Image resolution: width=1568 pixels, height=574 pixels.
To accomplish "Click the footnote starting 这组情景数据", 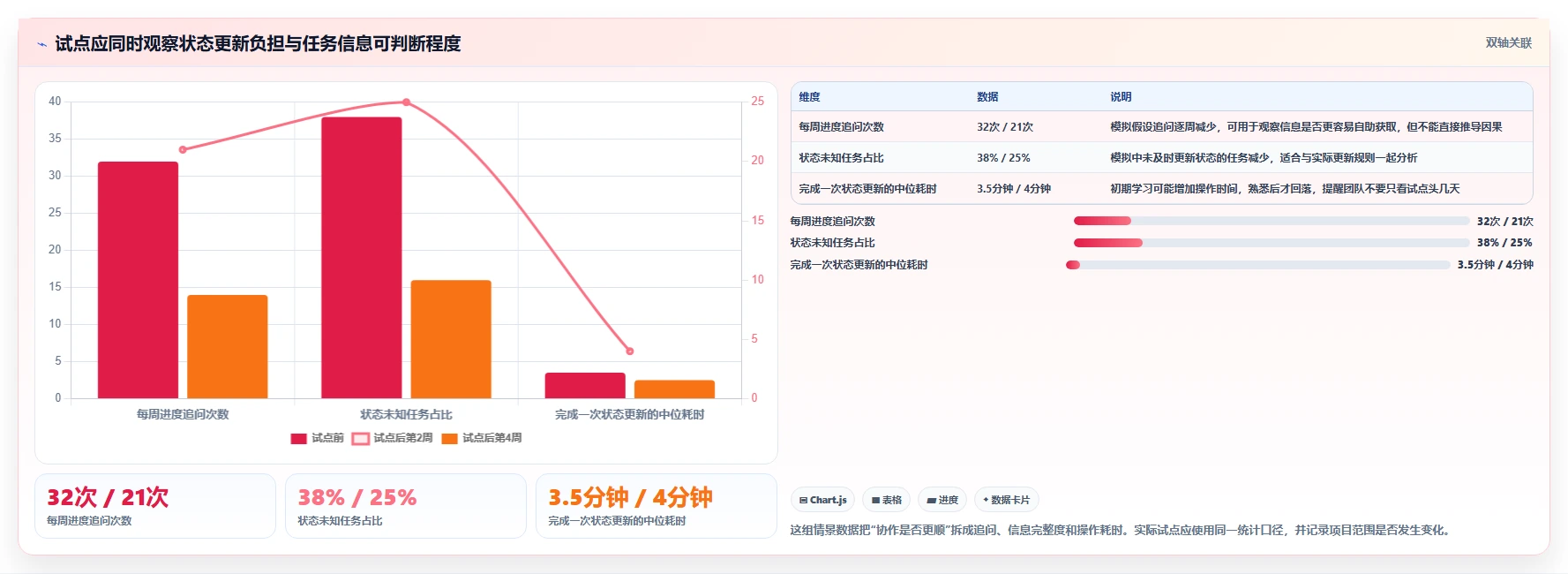I will coord(1122,530).
